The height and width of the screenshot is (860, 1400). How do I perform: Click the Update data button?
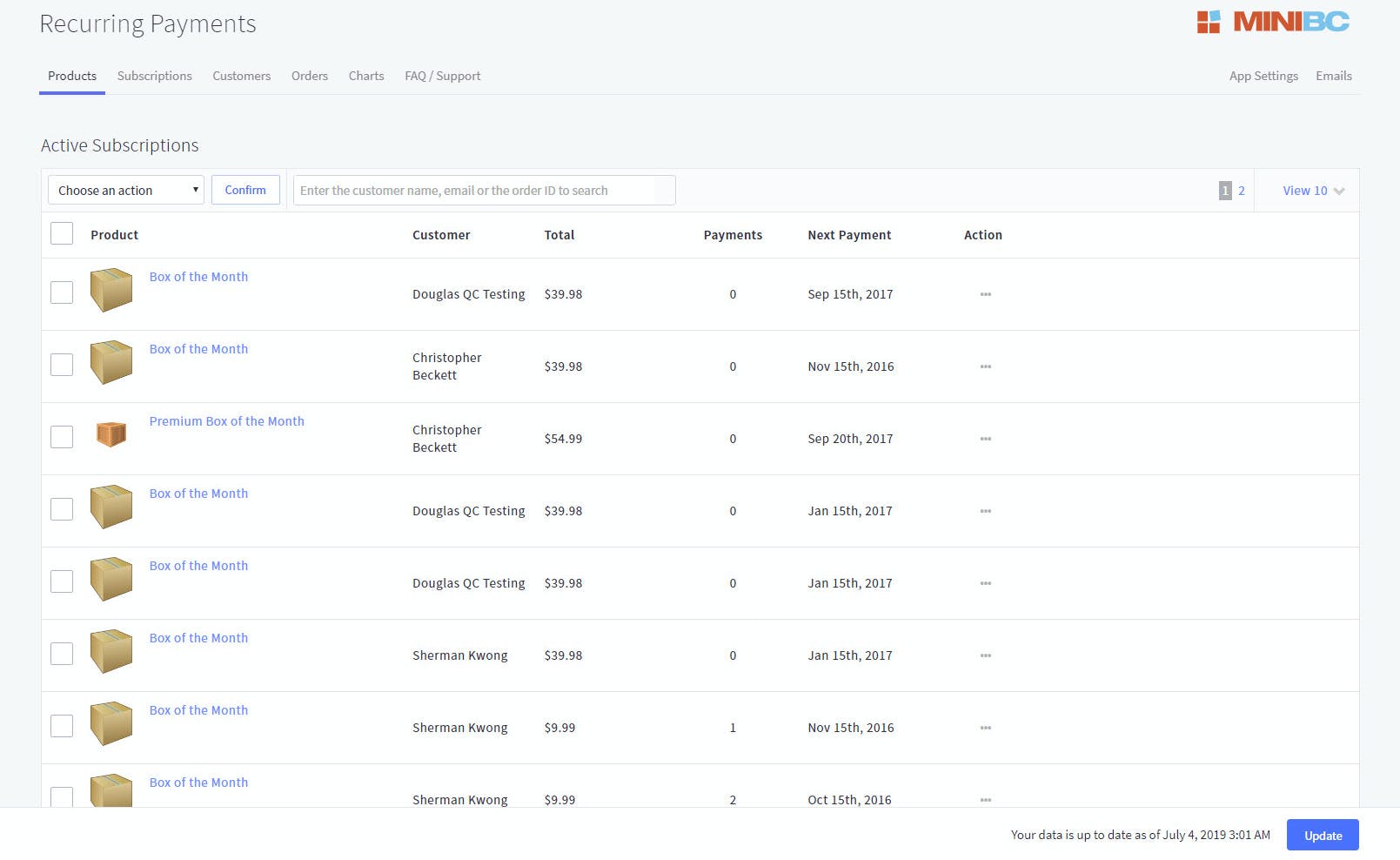point(1323,835)
